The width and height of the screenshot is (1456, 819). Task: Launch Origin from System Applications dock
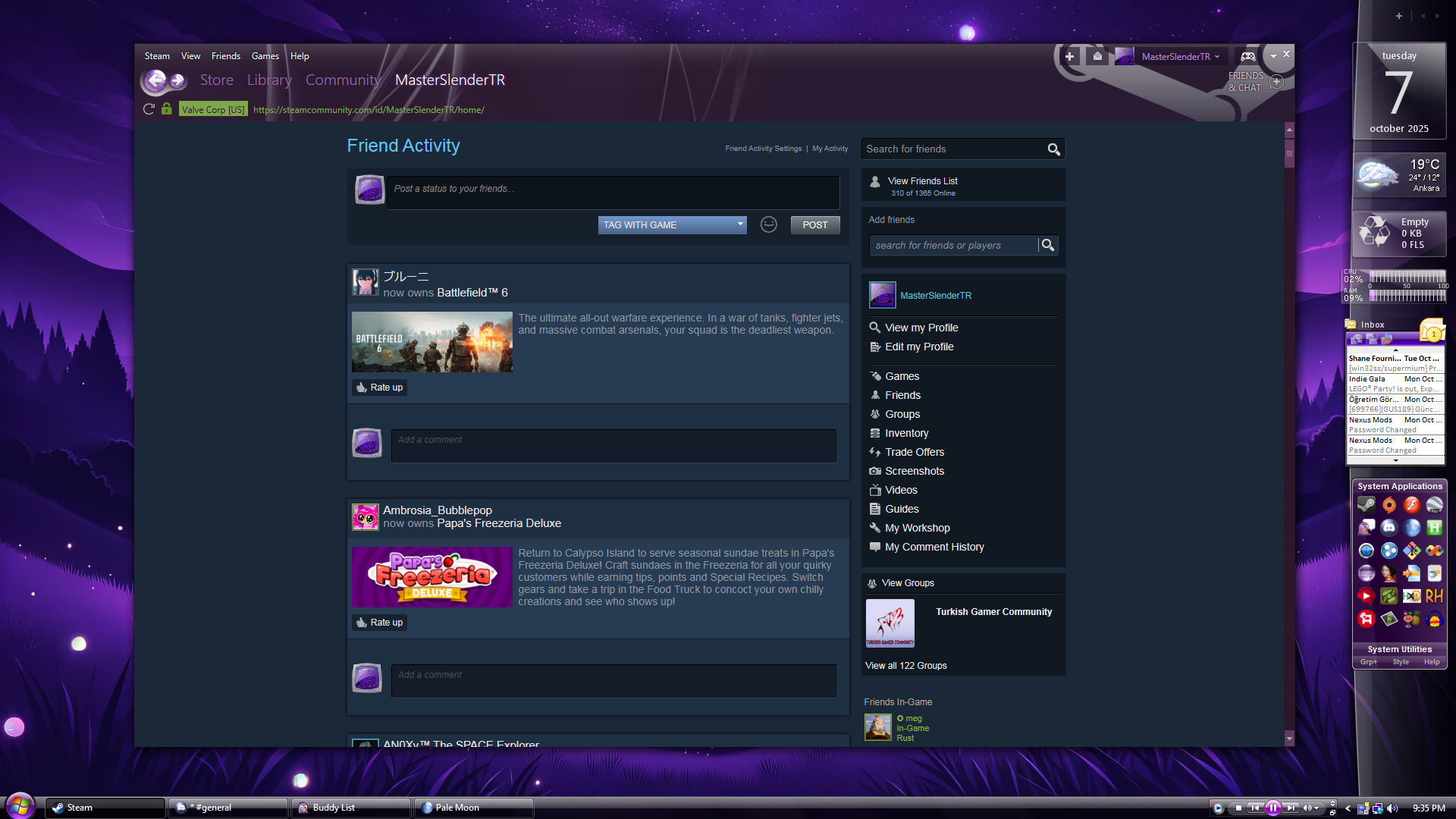1389,505
